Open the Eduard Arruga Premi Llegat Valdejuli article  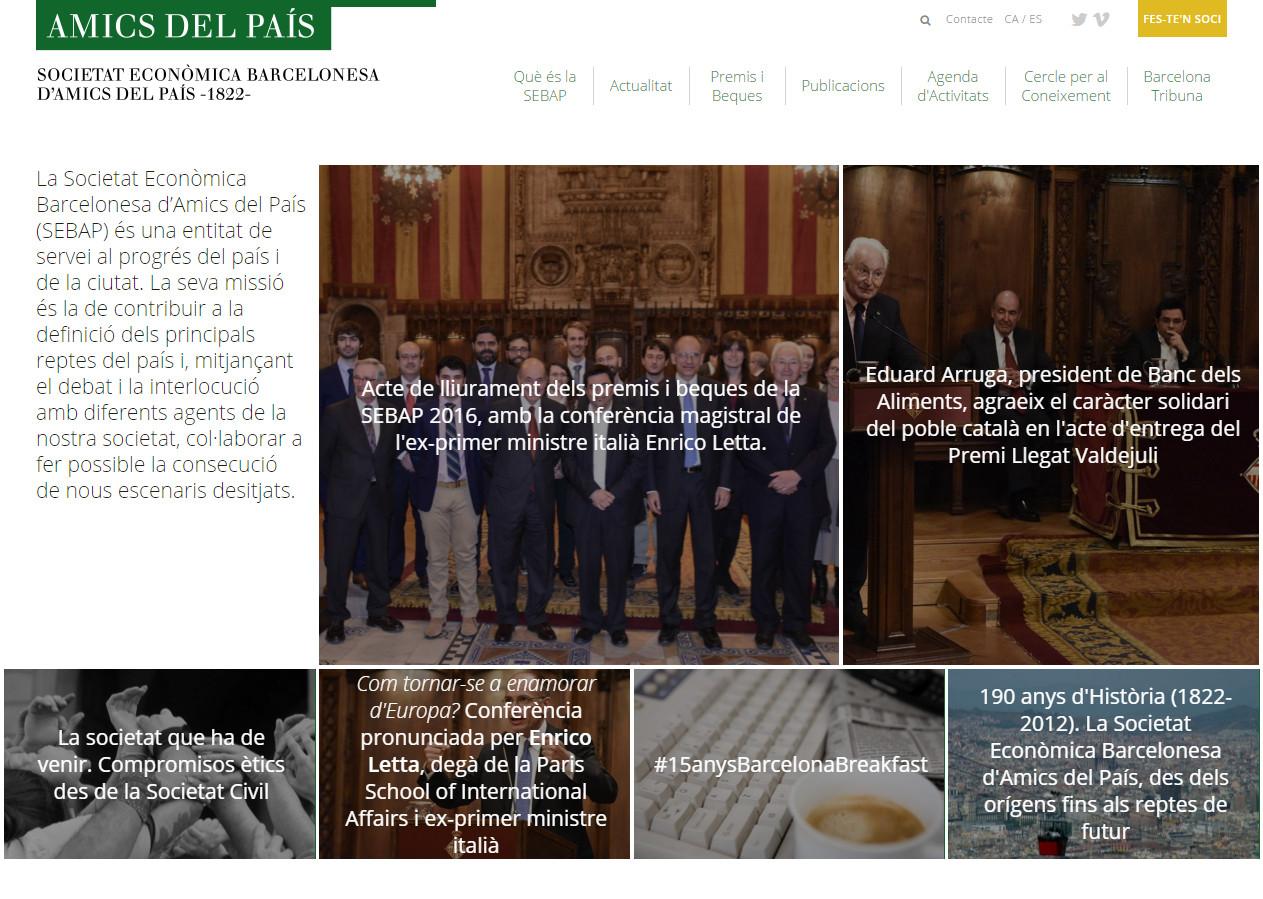[x=1052, y=414]
